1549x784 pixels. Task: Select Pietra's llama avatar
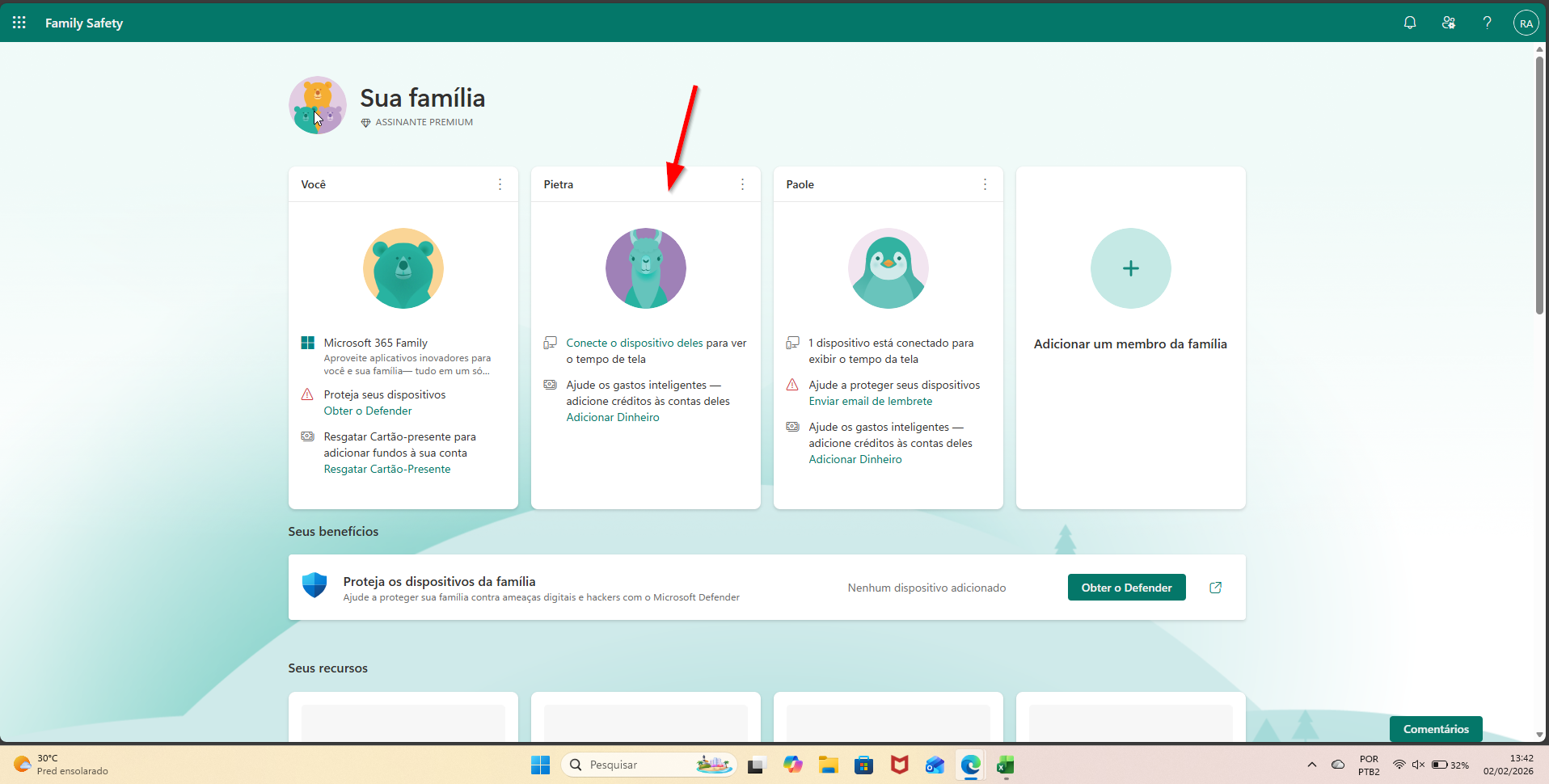coord(646,268)
